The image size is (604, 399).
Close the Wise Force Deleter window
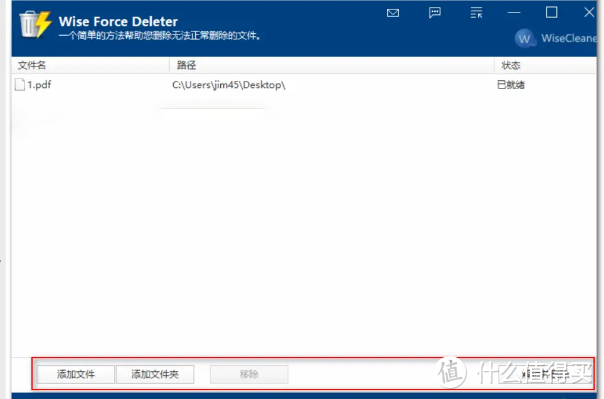(x=589, y=12)
